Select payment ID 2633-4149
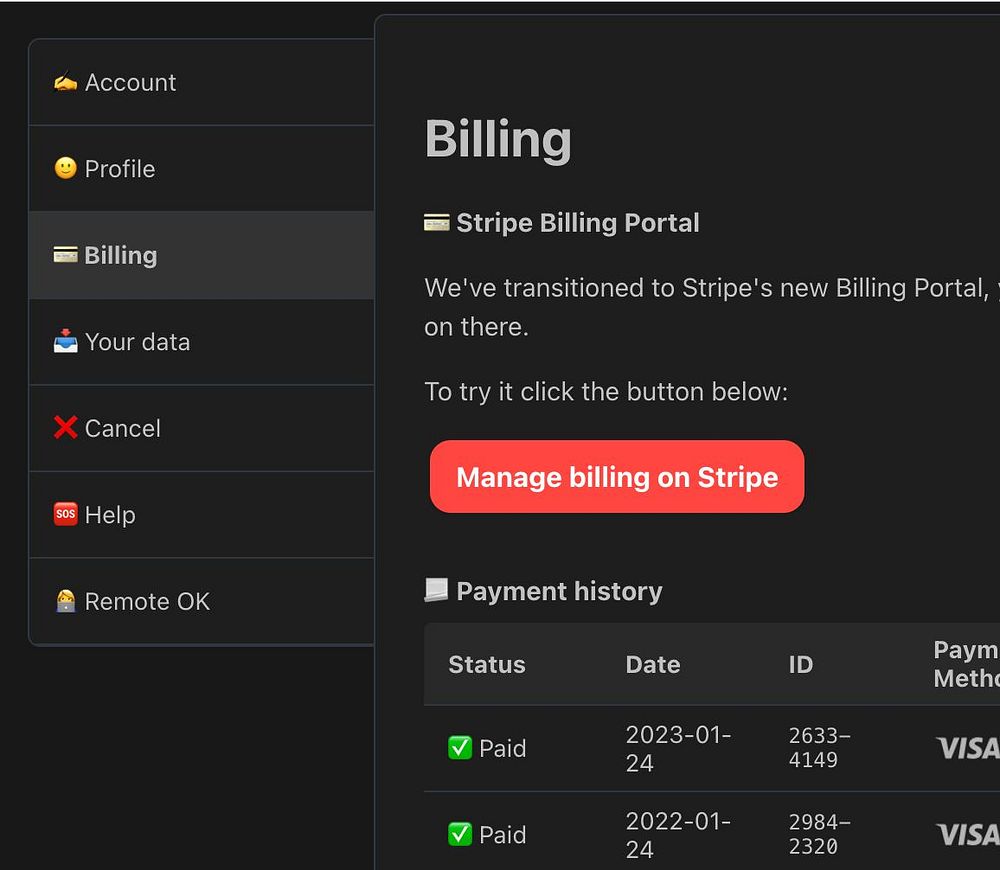Viewport: 1000px width, 870px height. (x=819, y=748)
